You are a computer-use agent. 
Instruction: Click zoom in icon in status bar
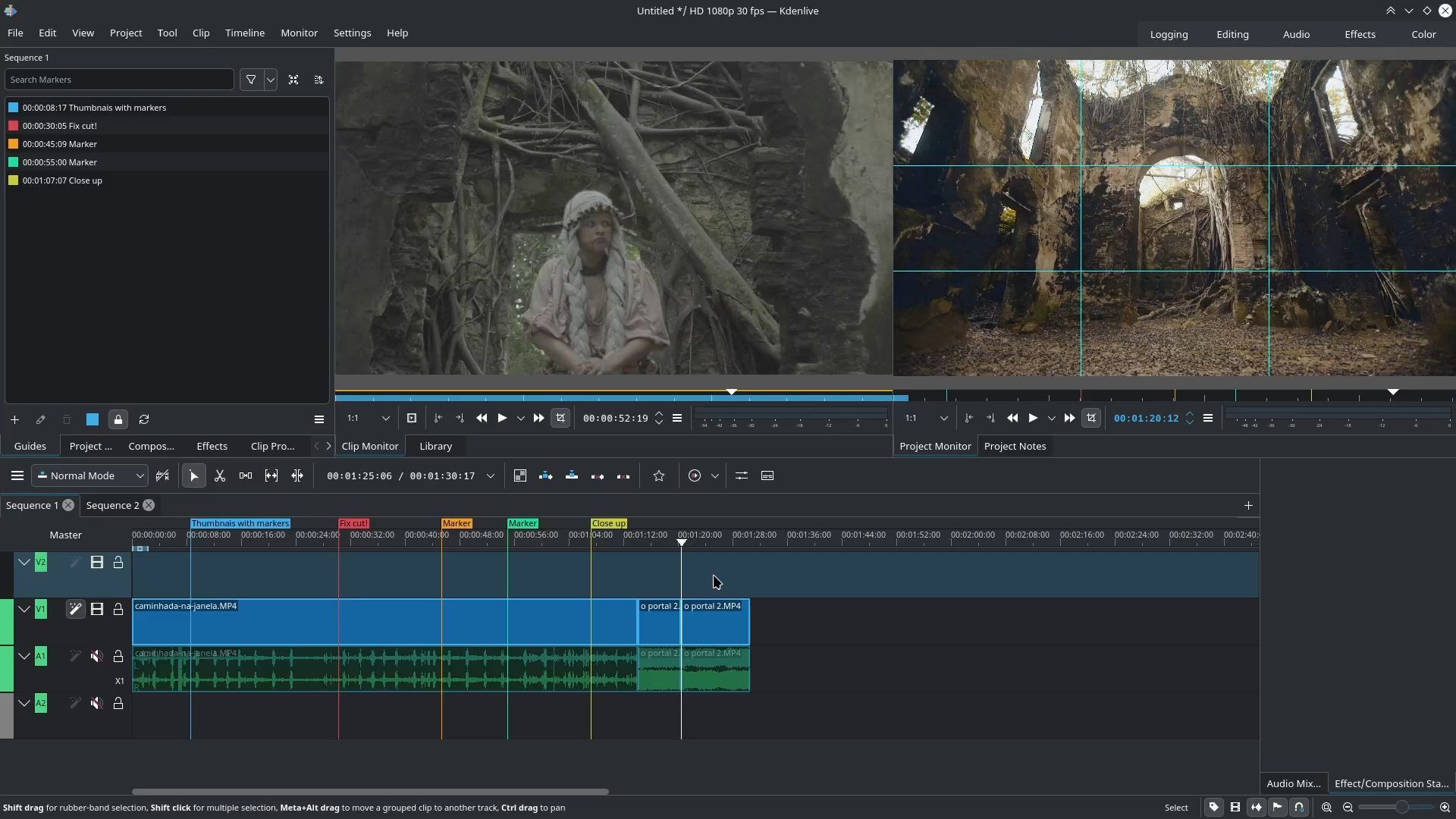click(x=1445, y=808)
